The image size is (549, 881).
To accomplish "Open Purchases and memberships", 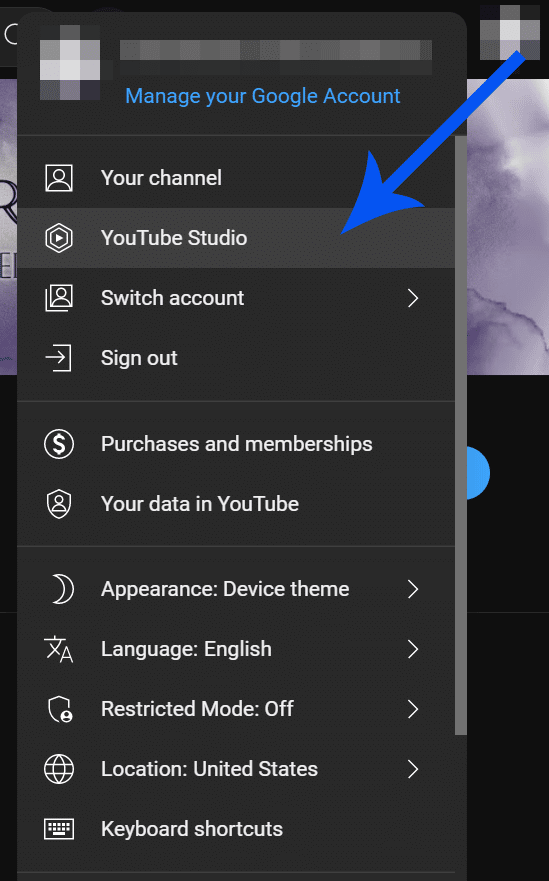I will pyautogui.click(x=236, y=444).
